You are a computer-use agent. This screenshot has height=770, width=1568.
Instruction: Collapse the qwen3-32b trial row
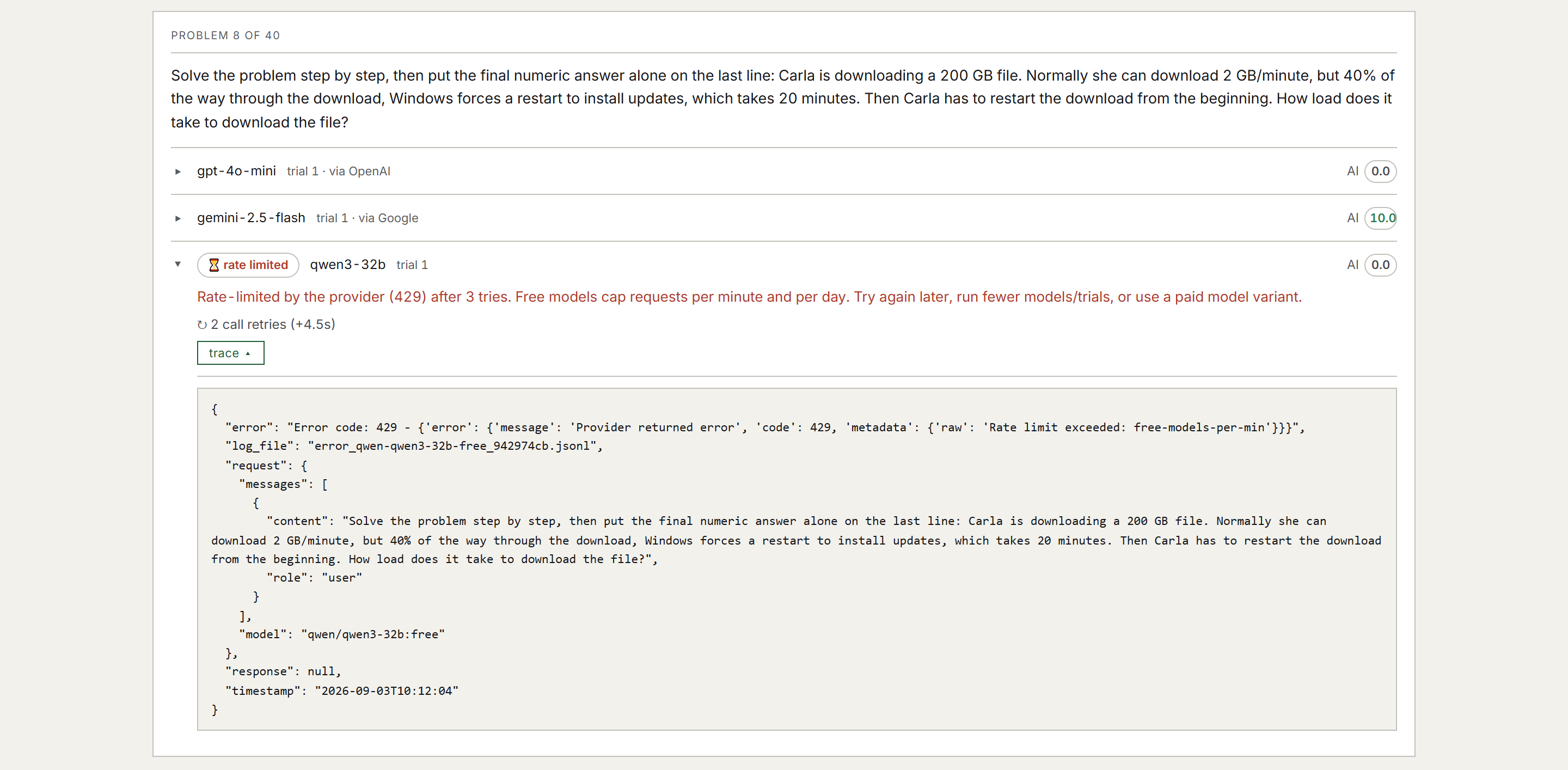[177, 264]
